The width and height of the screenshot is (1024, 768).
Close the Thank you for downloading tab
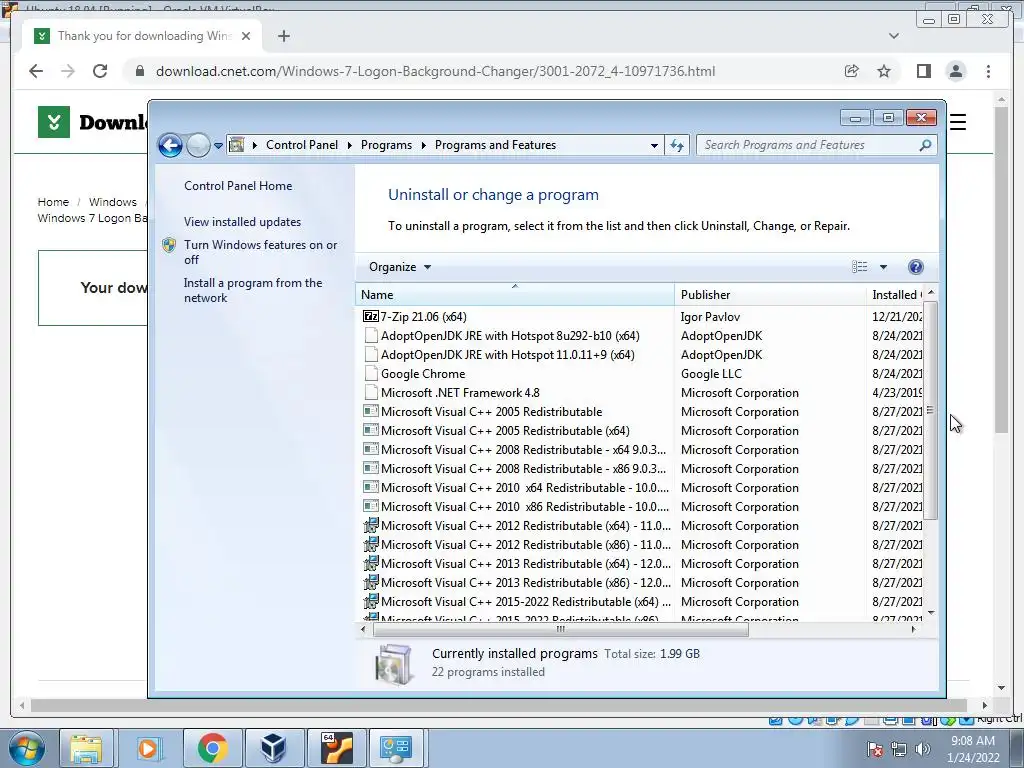point(246,36)
